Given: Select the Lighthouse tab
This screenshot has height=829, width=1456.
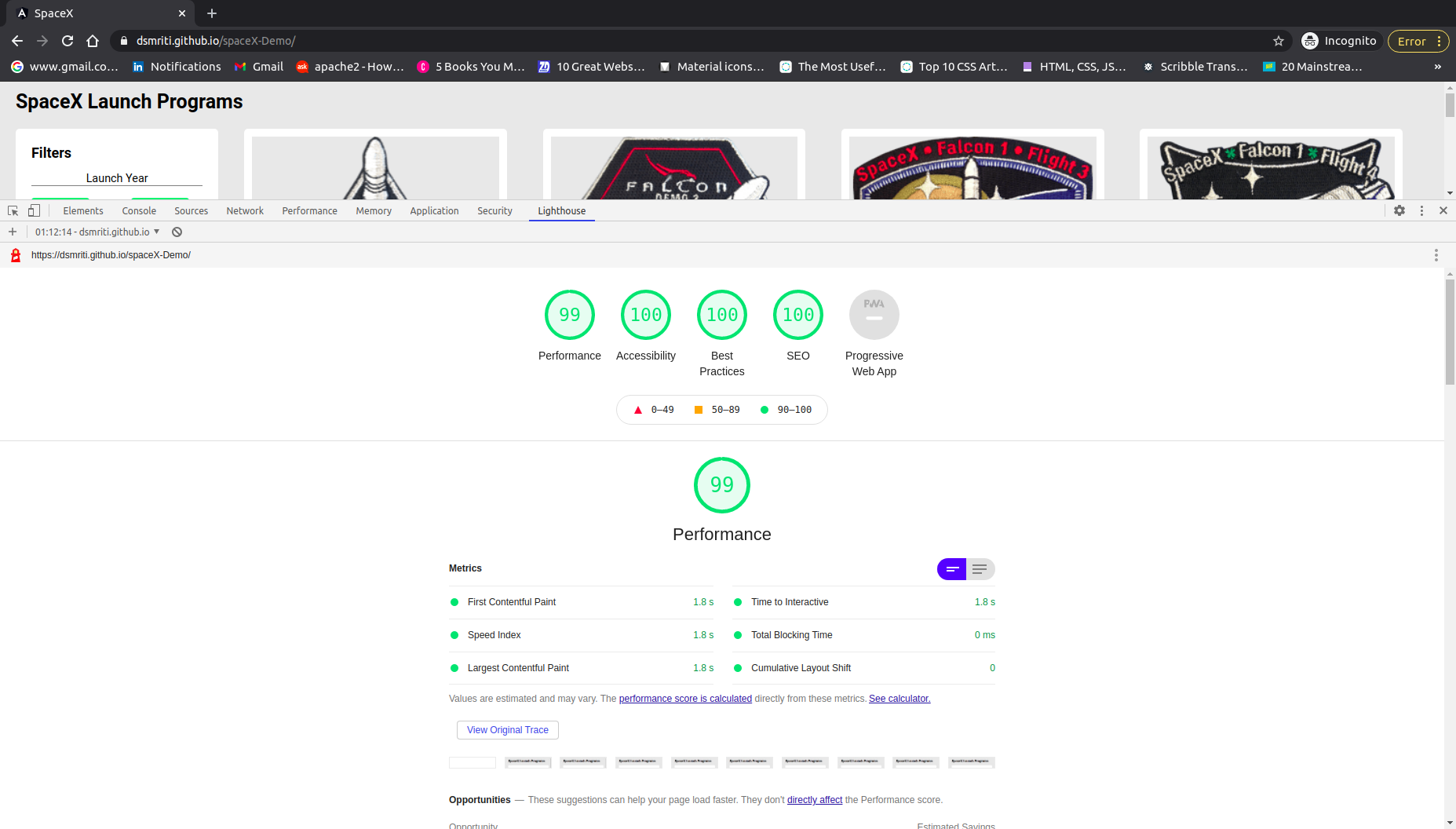Looking at the screenshot, I should pyautogui.click(x=562, y=210).
